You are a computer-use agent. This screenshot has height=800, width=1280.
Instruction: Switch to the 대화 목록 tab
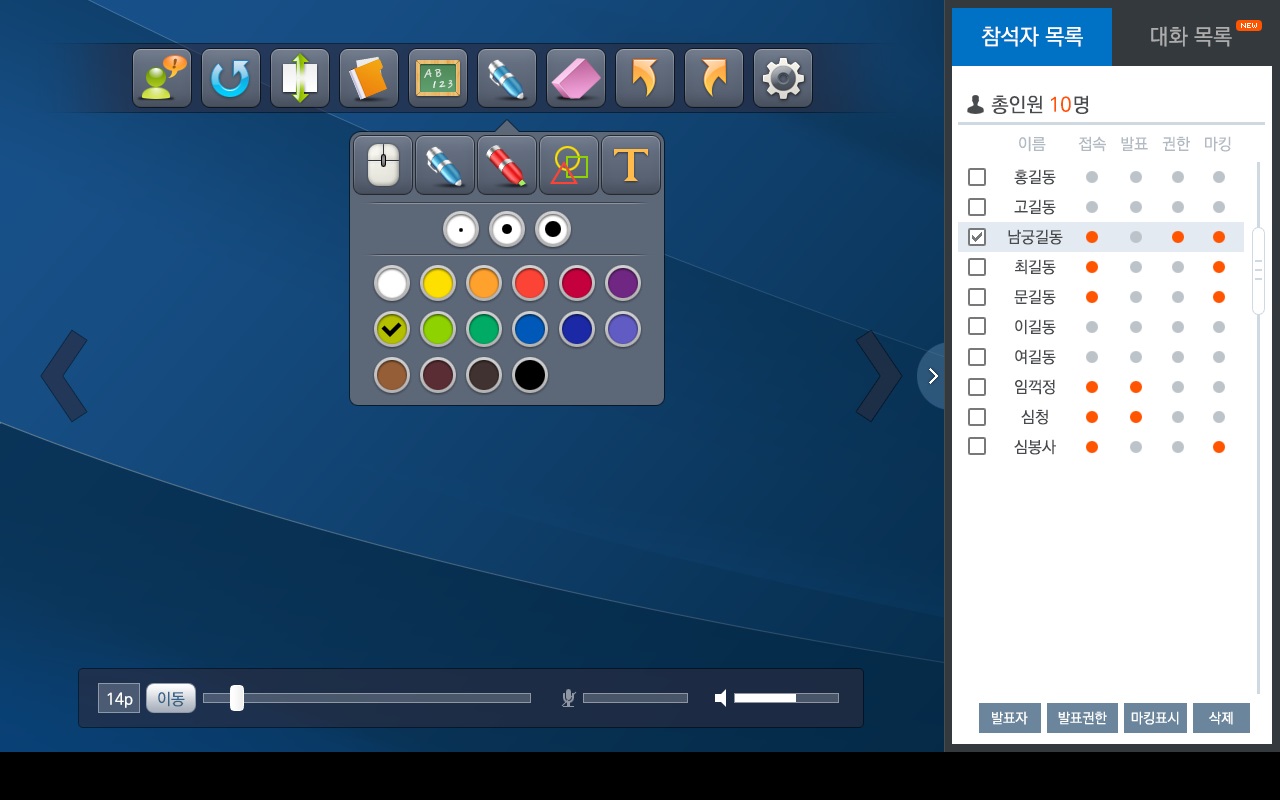pos(1192,37)
